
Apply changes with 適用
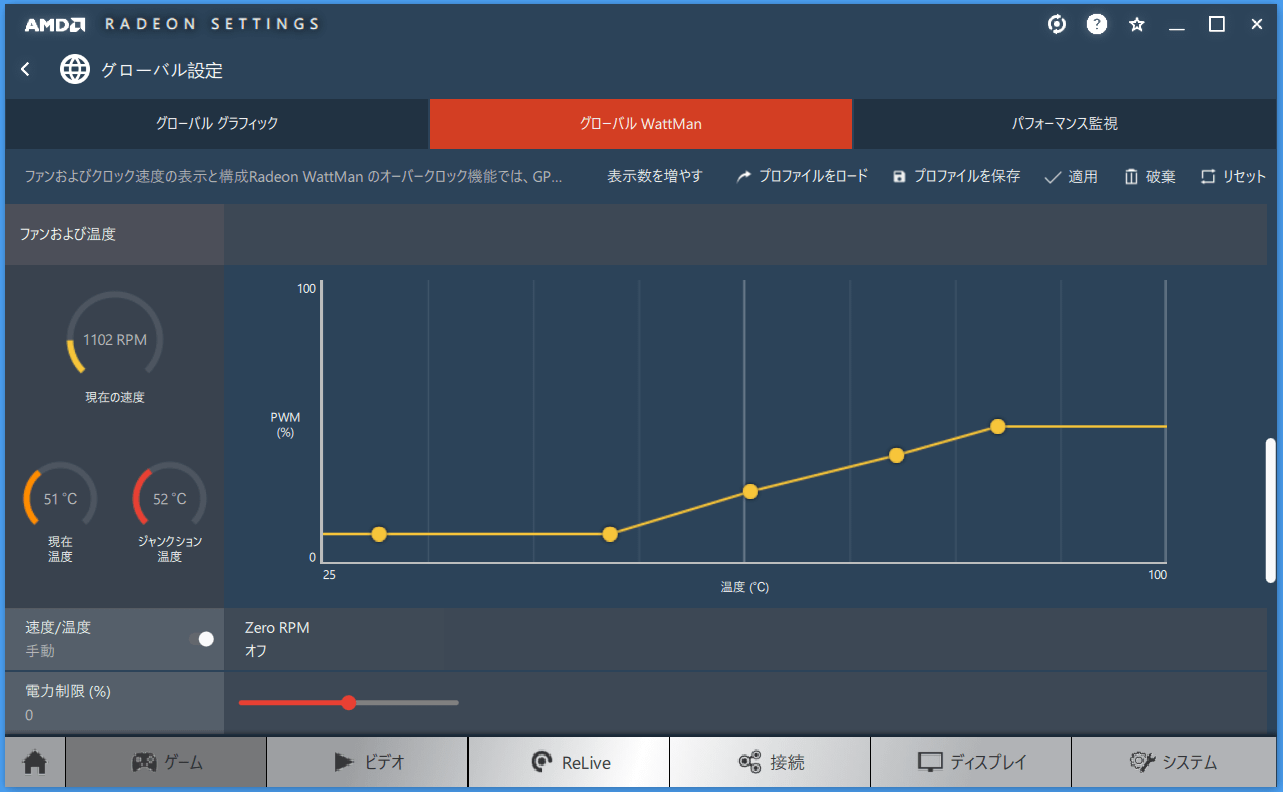tap(1071, 177)
